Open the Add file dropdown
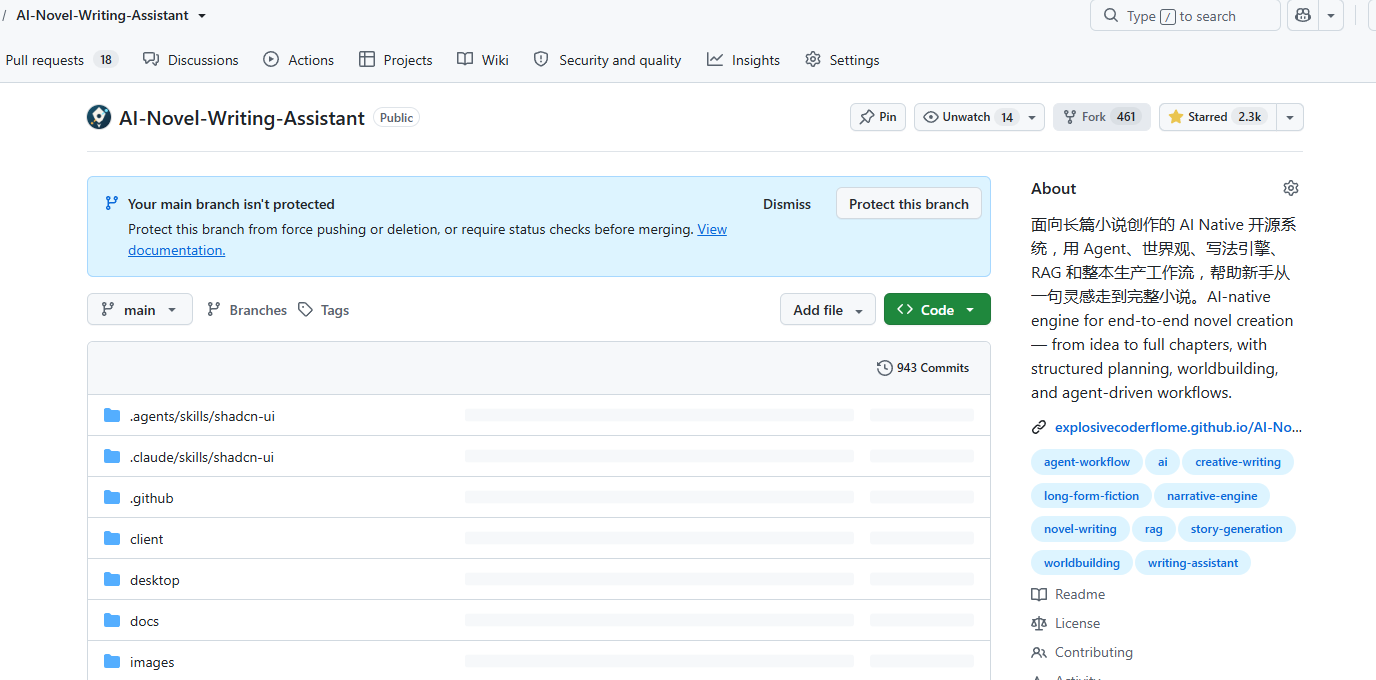The width and height of the screenshot is (1376, 680). 828,310
